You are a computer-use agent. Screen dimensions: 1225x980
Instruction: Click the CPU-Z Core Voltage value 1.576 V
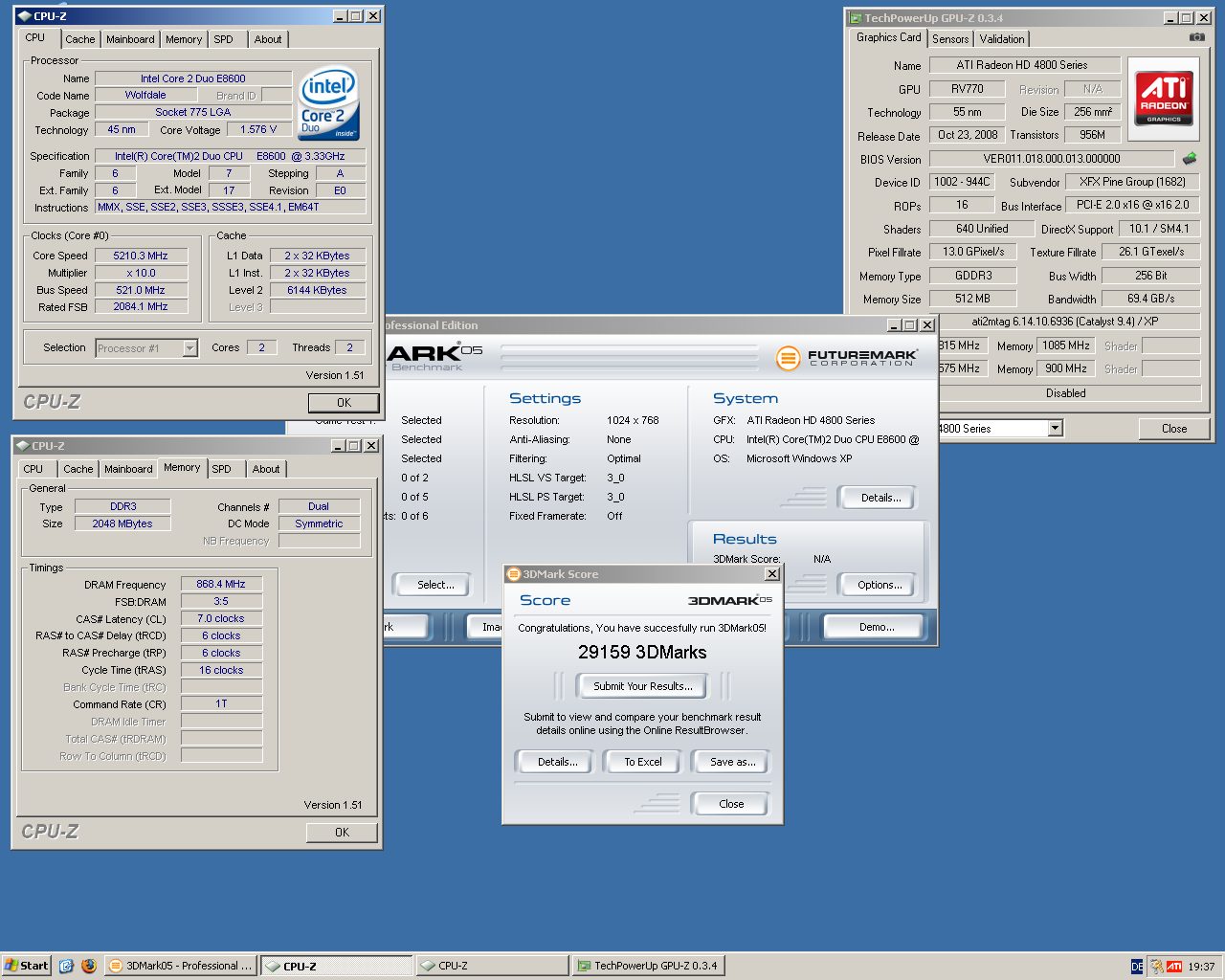pyautogui.click(x=258, y=129)
